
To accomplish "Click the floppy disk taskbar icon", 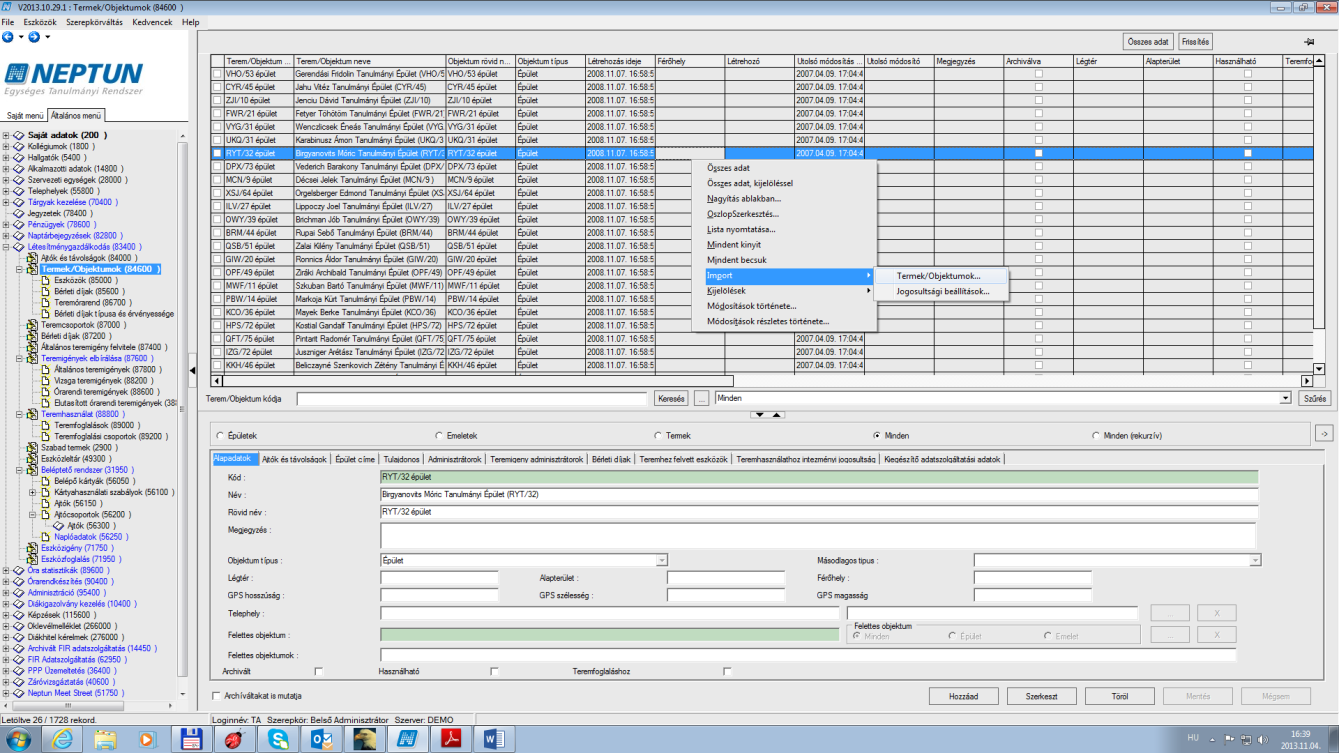I will click(189, 739).
